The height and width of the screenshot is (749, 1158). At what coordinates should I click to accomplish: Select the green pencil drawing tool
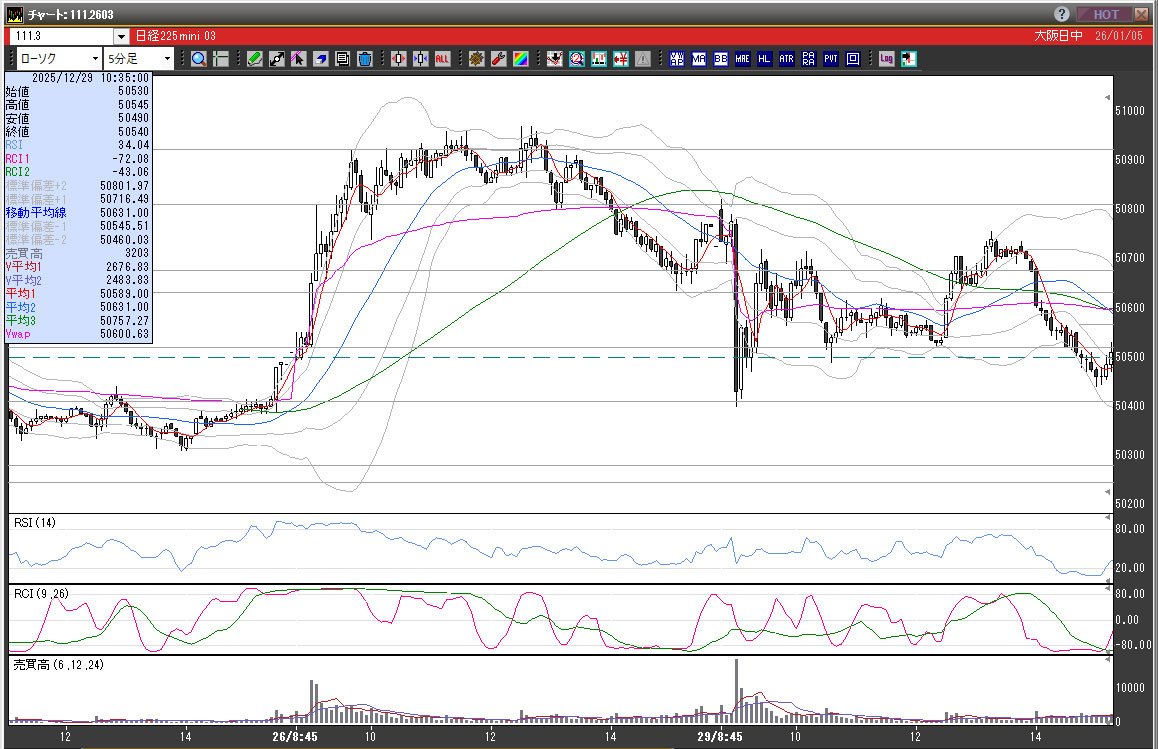point(255,59)
